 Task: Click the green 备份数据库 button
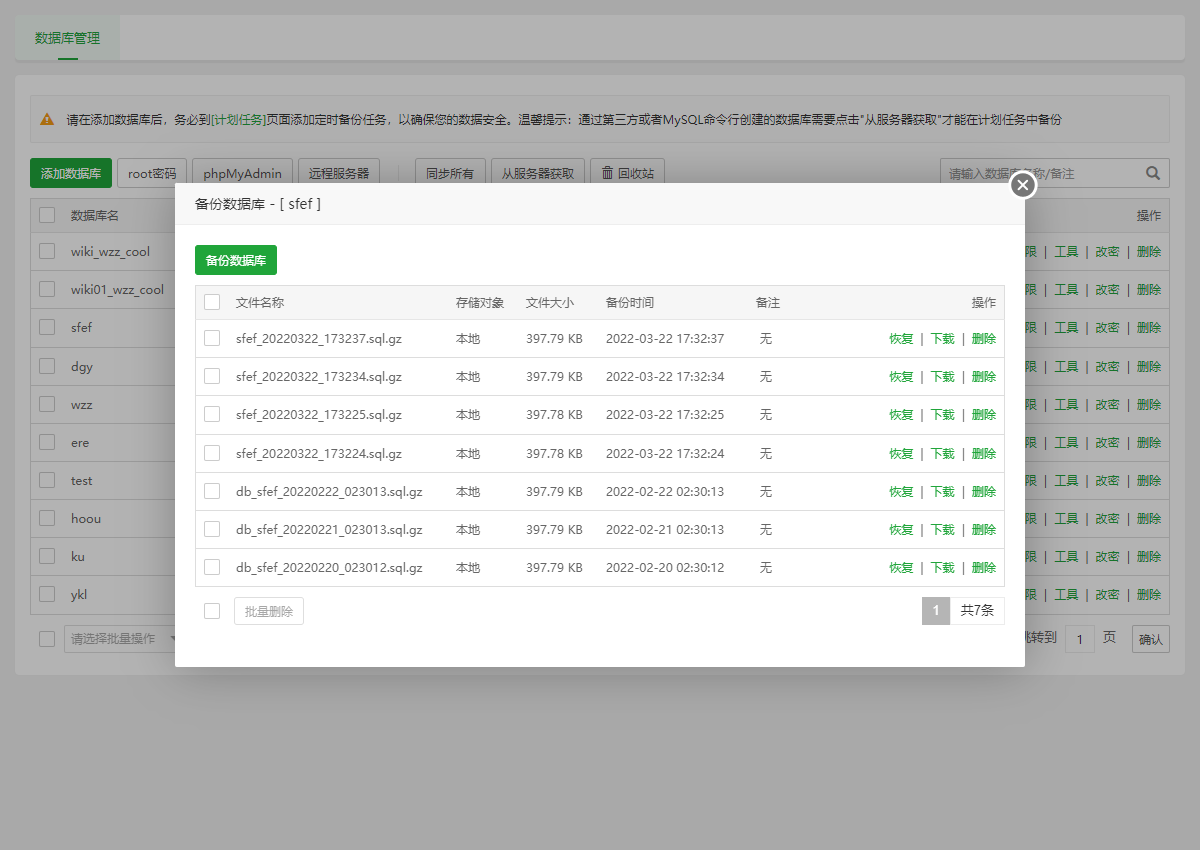click(x=235, y=260)
